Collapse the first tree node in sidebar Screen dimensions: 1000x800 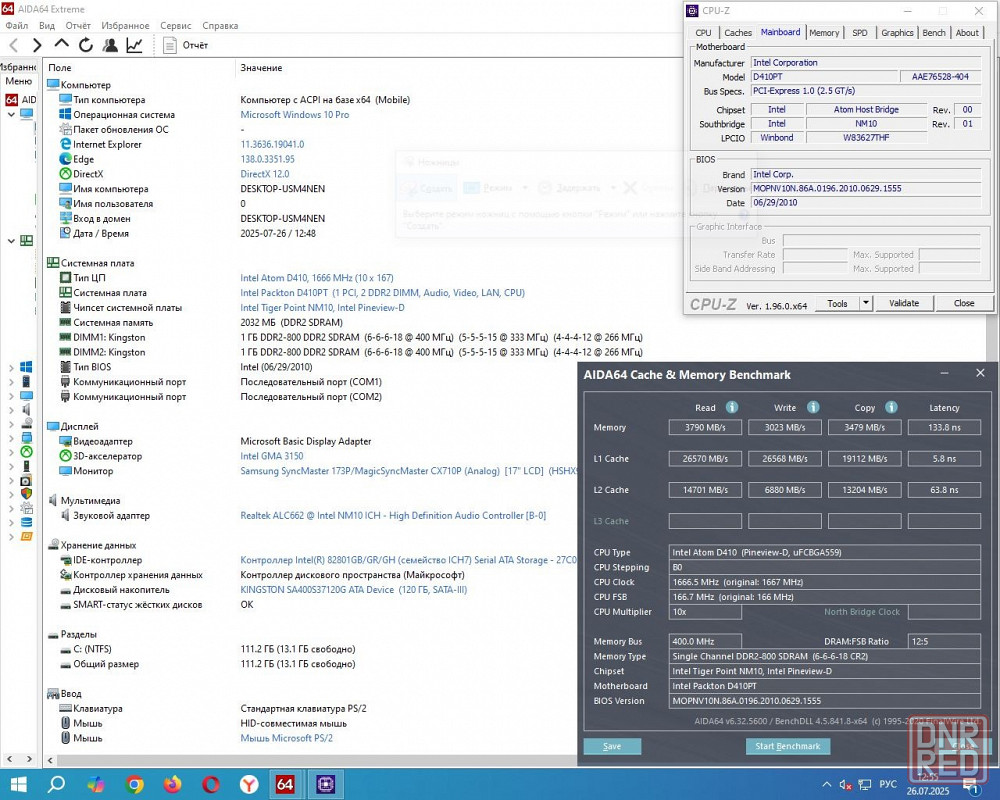click(x=11, y=115)
